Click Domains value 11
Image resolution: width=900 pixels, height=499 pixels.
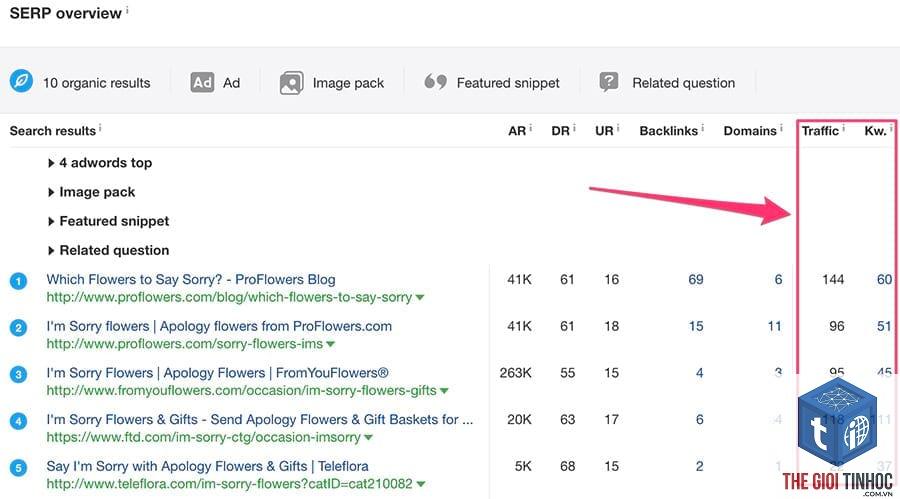tap(775, 326)
